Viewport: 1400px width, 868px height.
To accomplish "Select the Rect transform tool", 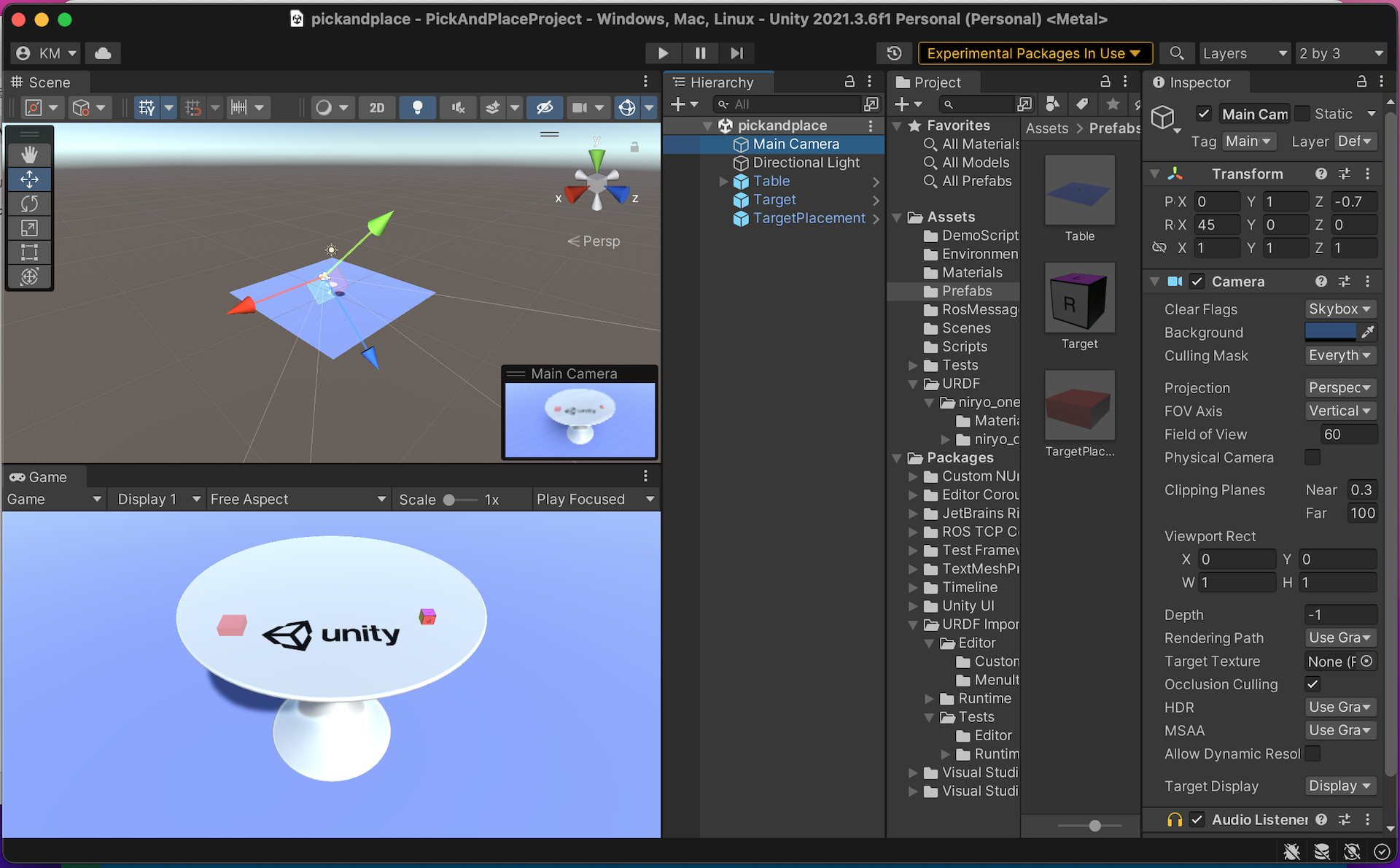I will pos(29,252).
